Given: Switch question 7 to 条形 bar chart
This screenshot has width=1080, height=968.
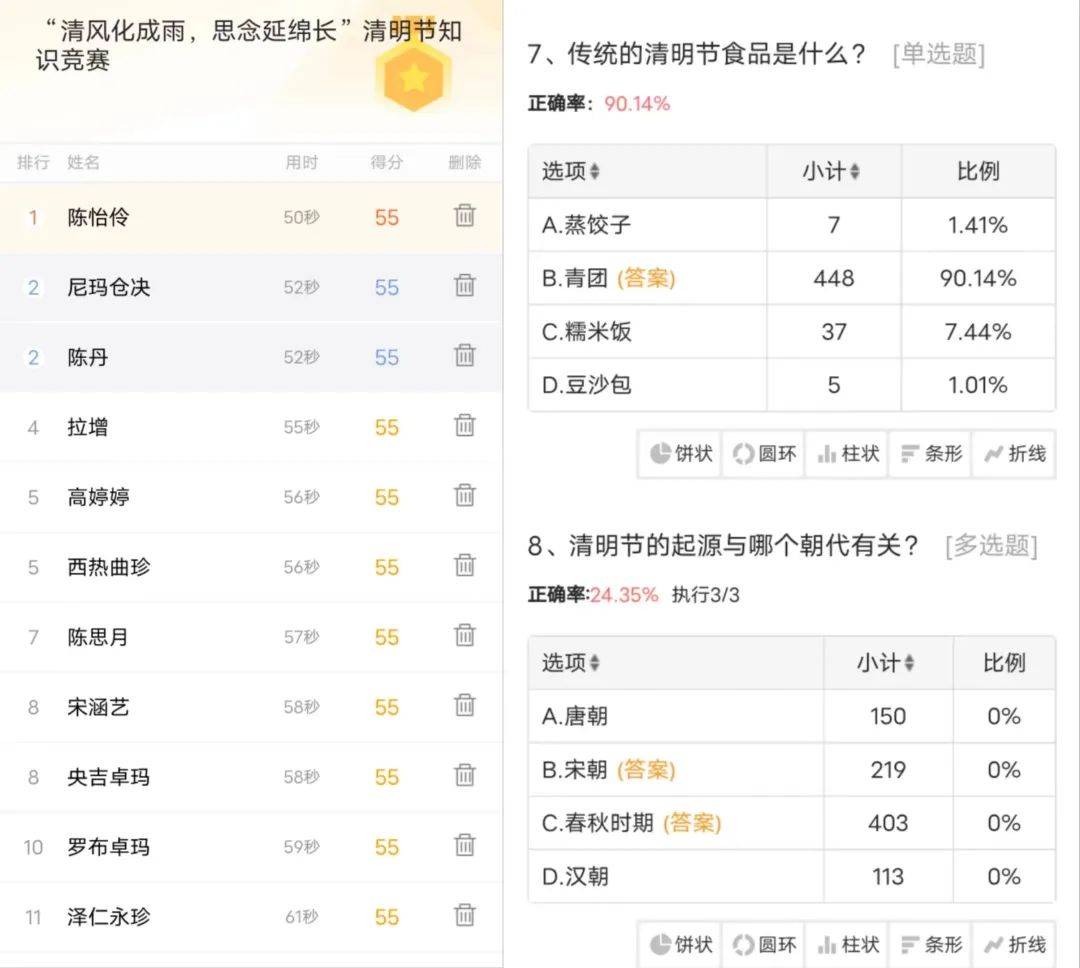Looking at the screenshot, I should click(x=931, y=454).
